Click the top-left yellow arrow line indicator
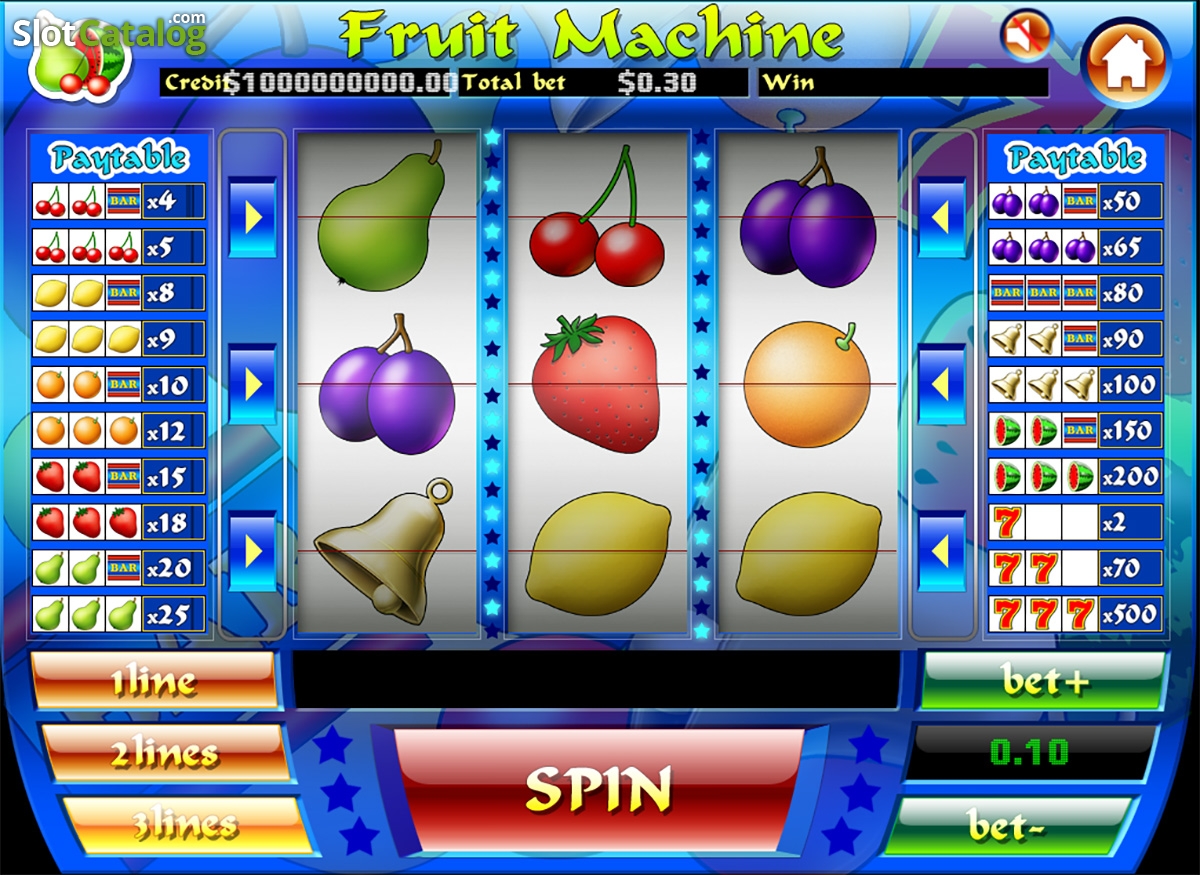Screen dimensions: 1200x875 pos(252,217)
